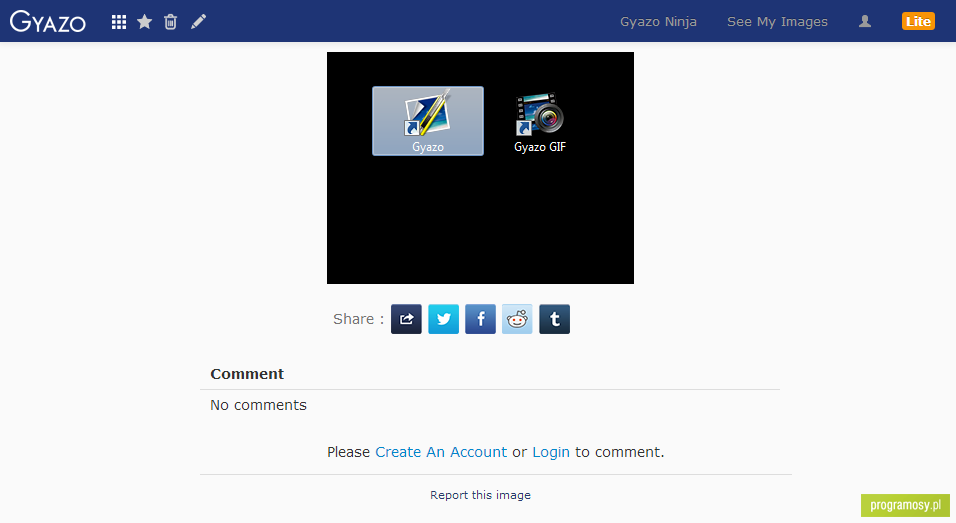
Task: Open the Gyazo Ninja menu item
Action: point(658,21)
